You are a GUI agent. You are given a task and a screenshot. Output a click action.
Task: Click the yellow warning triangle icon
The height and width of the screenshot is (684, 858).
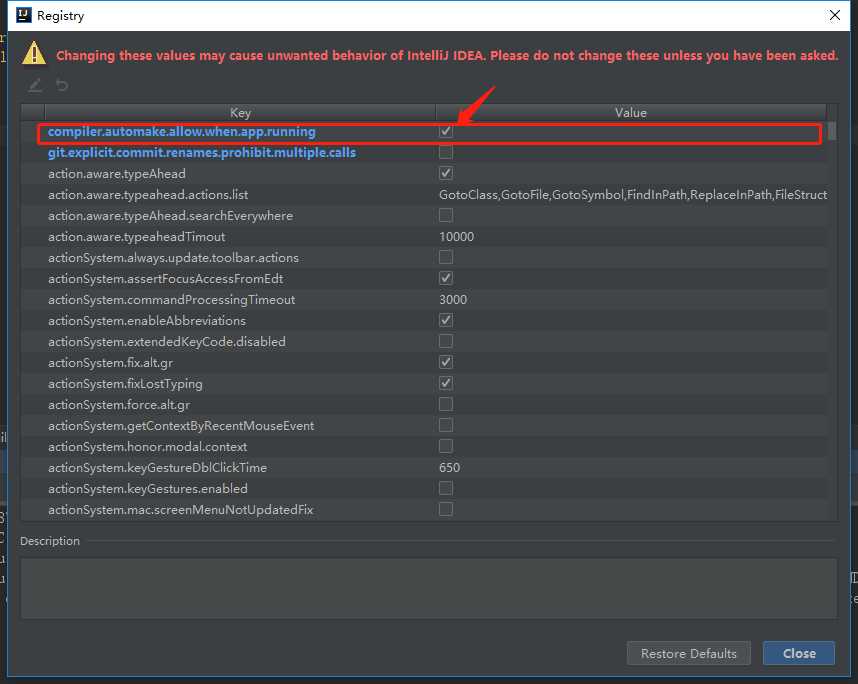pos(34,54)
